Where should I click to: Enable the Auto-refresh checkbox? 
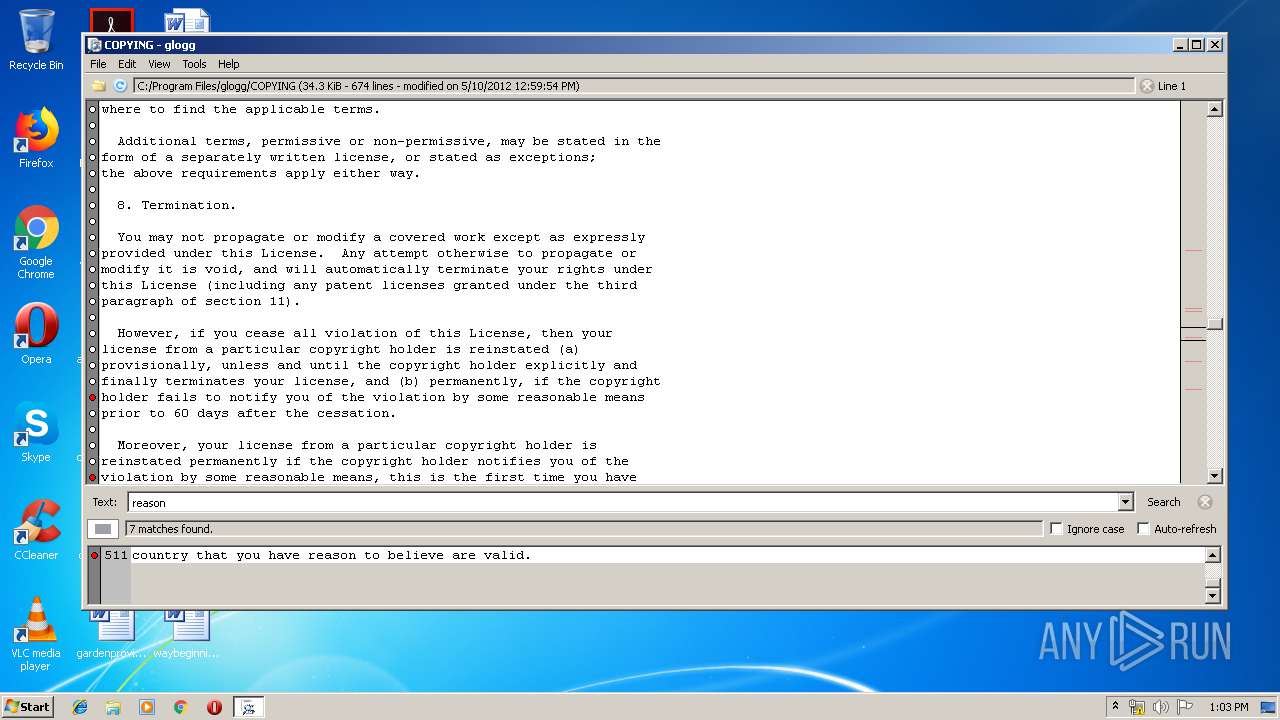click(x=1143, y=529)
